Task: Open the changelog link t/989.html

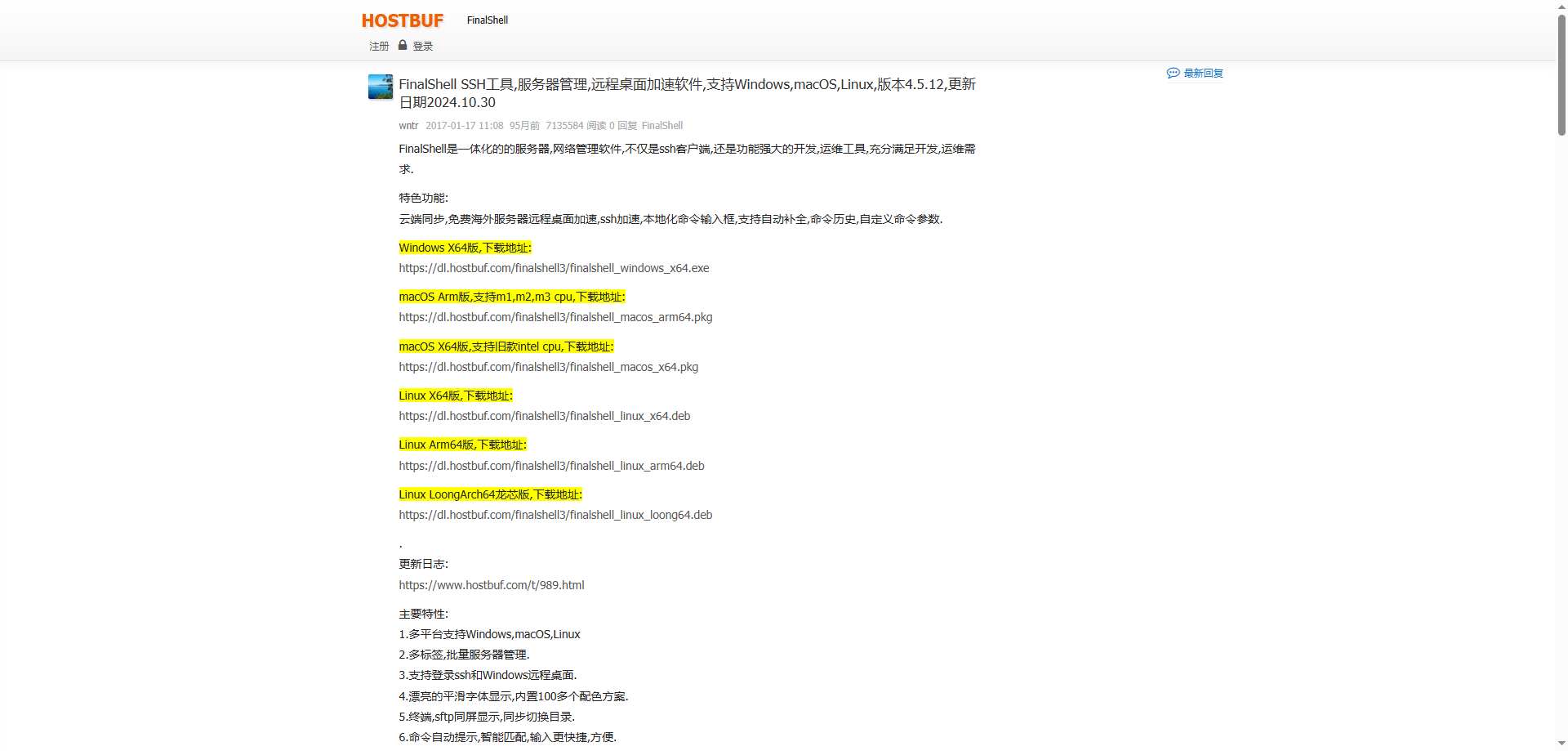Action: (x=492, y=585)
